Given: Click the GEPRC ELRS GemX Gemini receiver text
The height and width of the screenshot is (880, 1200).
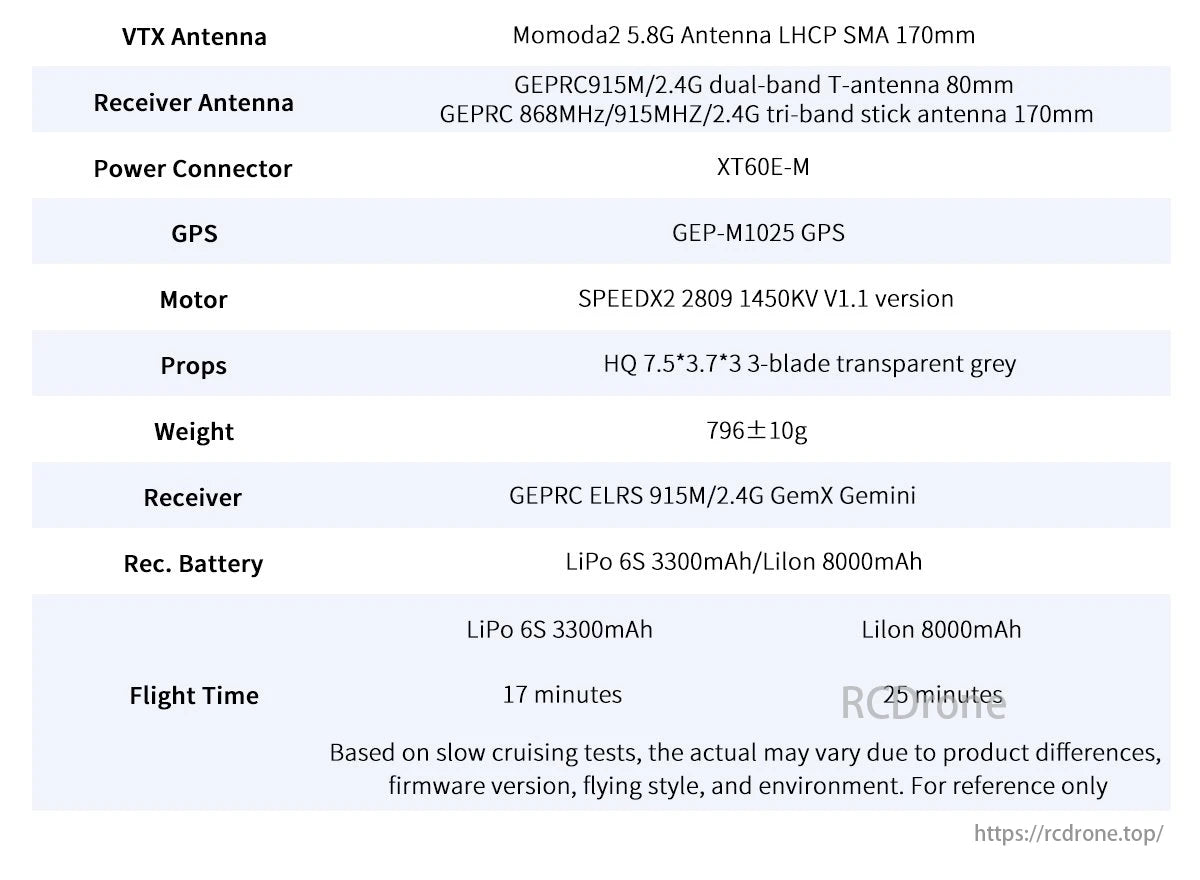Looking at the screenshot, I should tap(712, 495).
